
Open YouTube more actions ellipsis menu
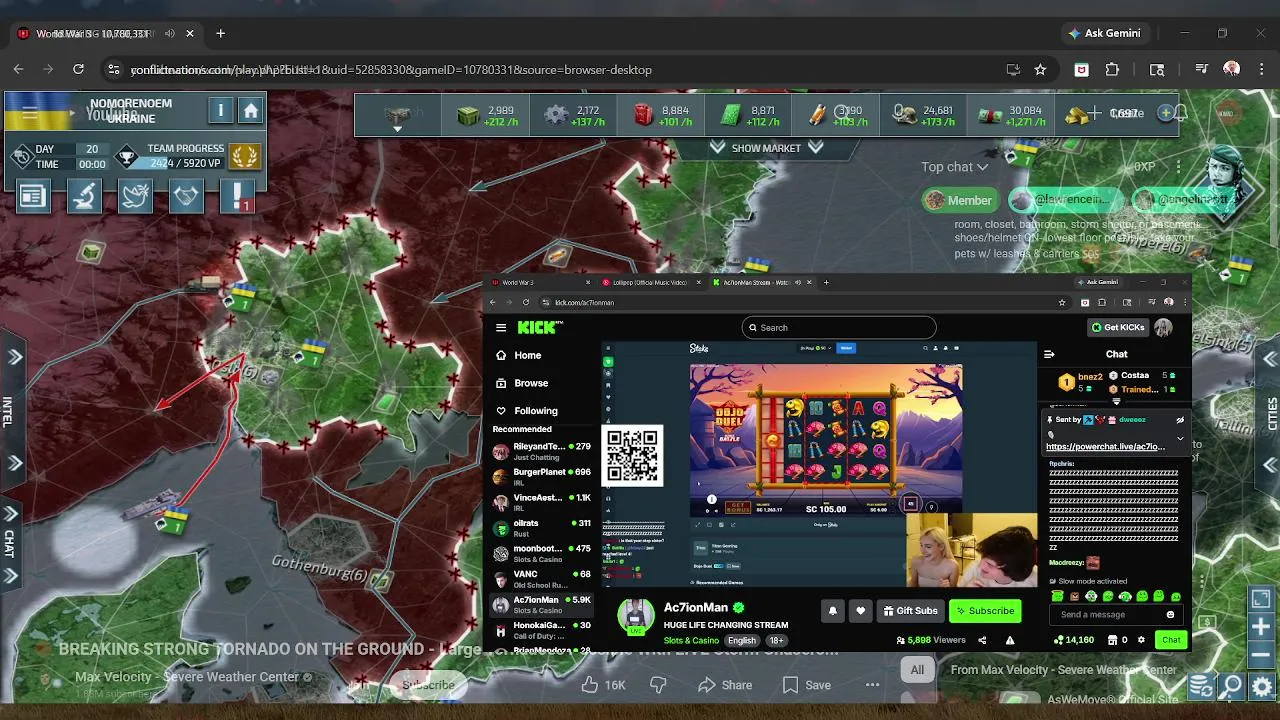coord(872,685)
